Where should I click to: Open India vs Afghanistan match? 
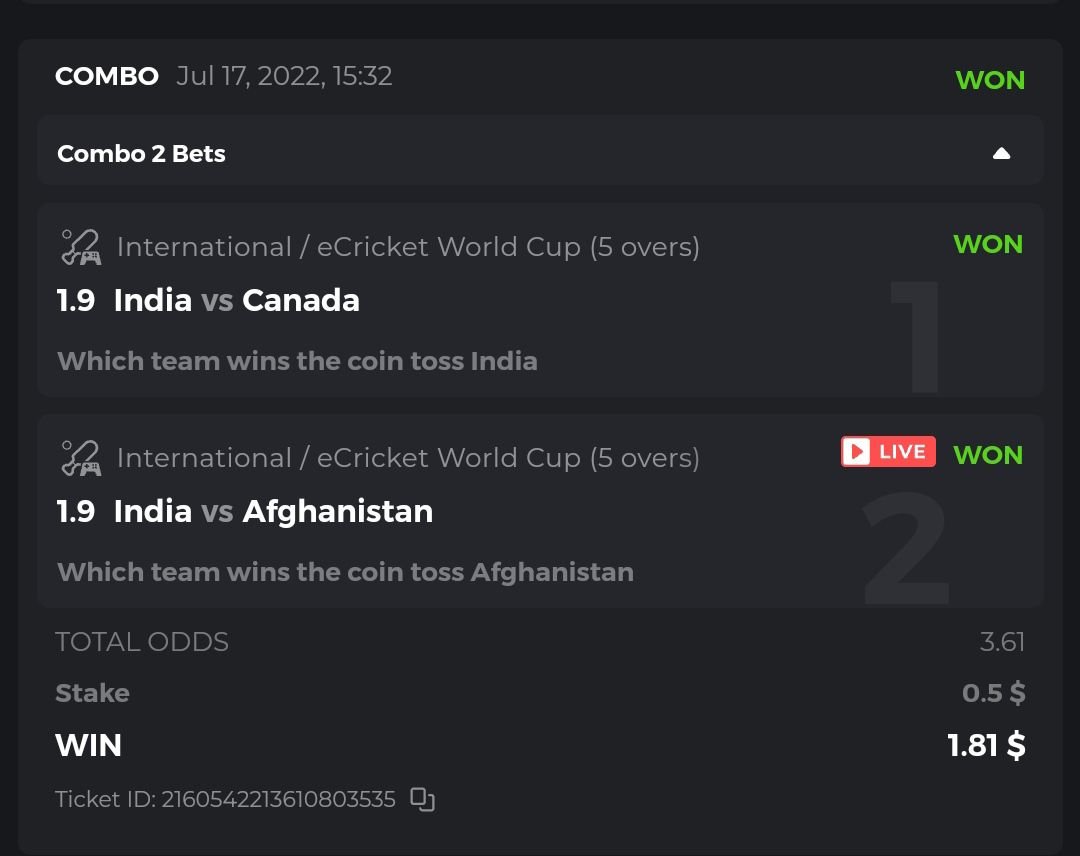click(273, 511)
